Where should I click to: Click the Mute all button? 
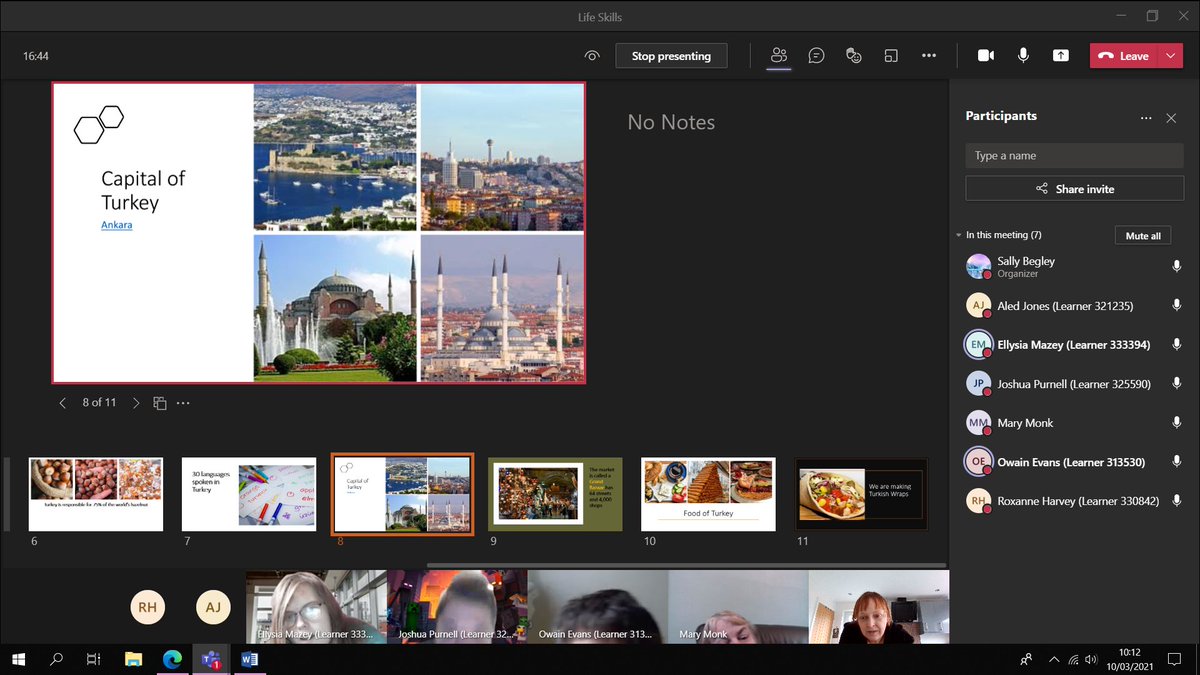coord(1143,236)
